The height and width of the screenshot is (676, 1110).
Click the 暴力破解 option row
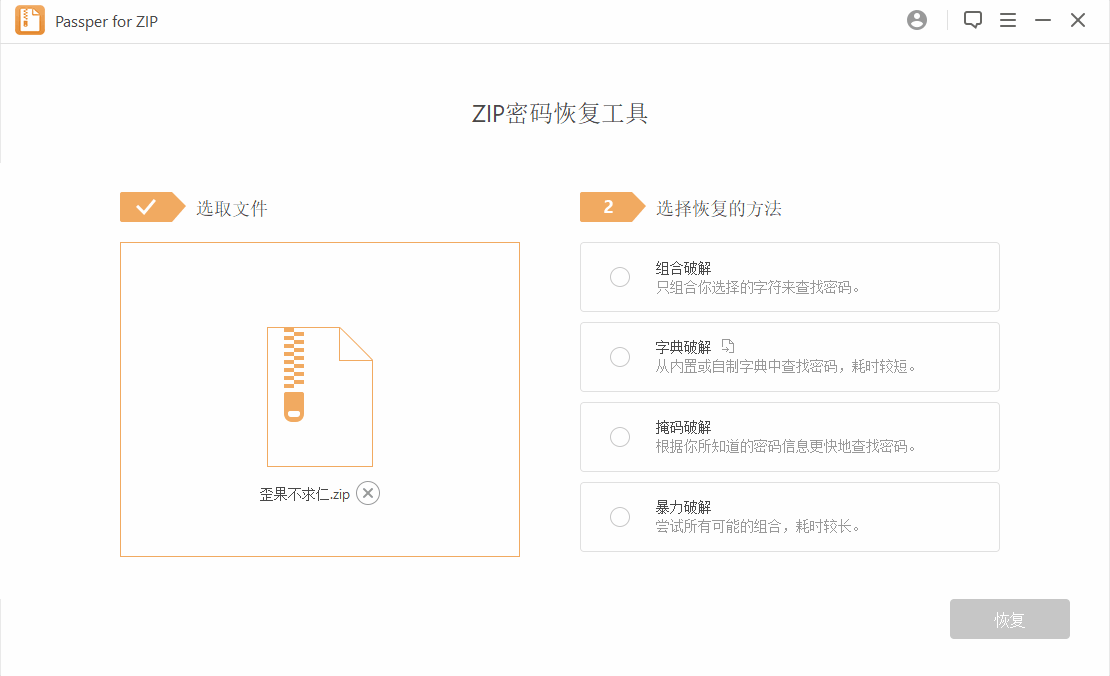(x=790, y=517)
